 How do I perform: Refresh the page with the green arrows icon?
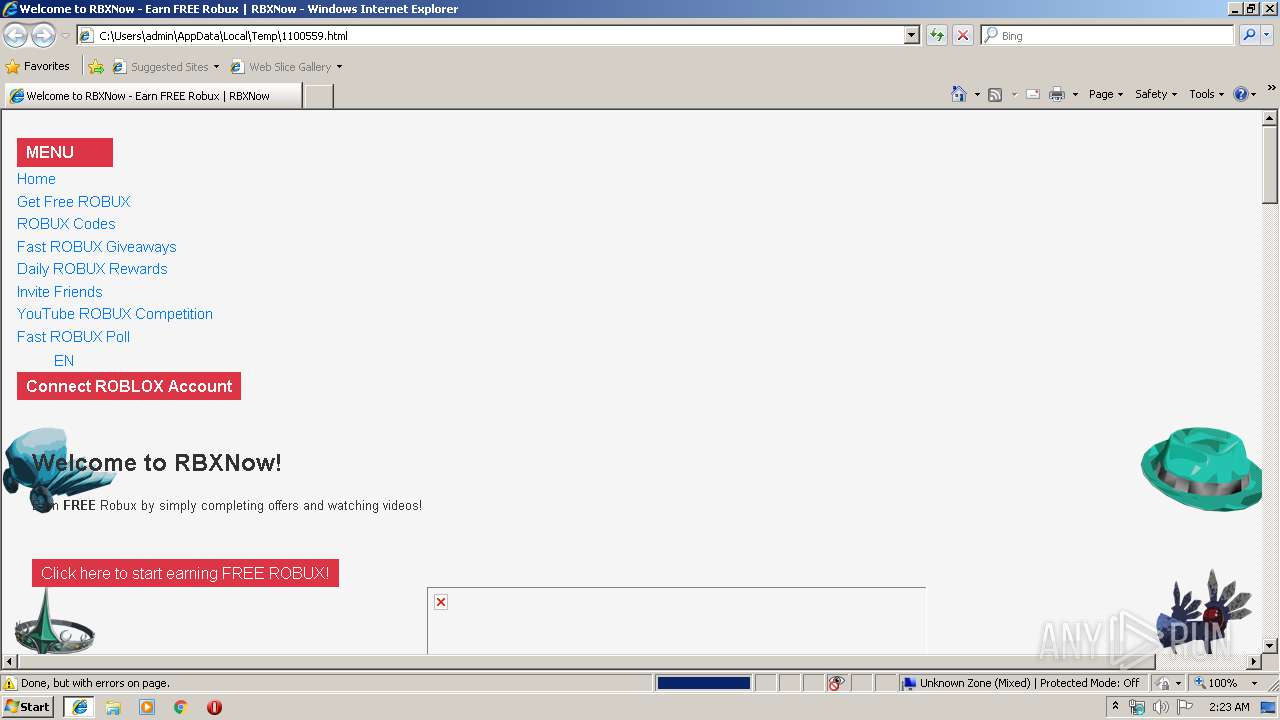936,35
